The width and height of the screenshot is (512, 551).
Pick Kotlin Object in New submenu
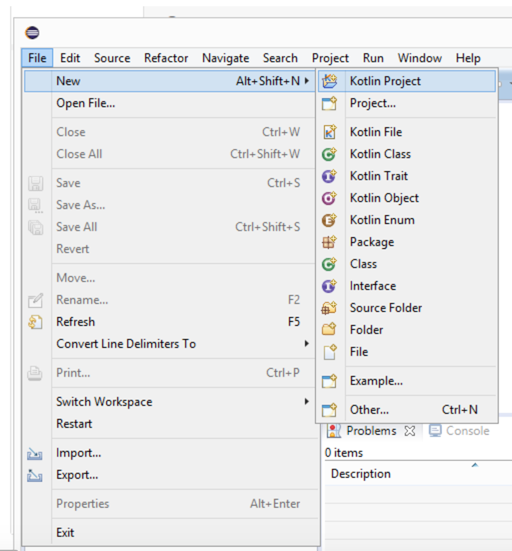407,198
